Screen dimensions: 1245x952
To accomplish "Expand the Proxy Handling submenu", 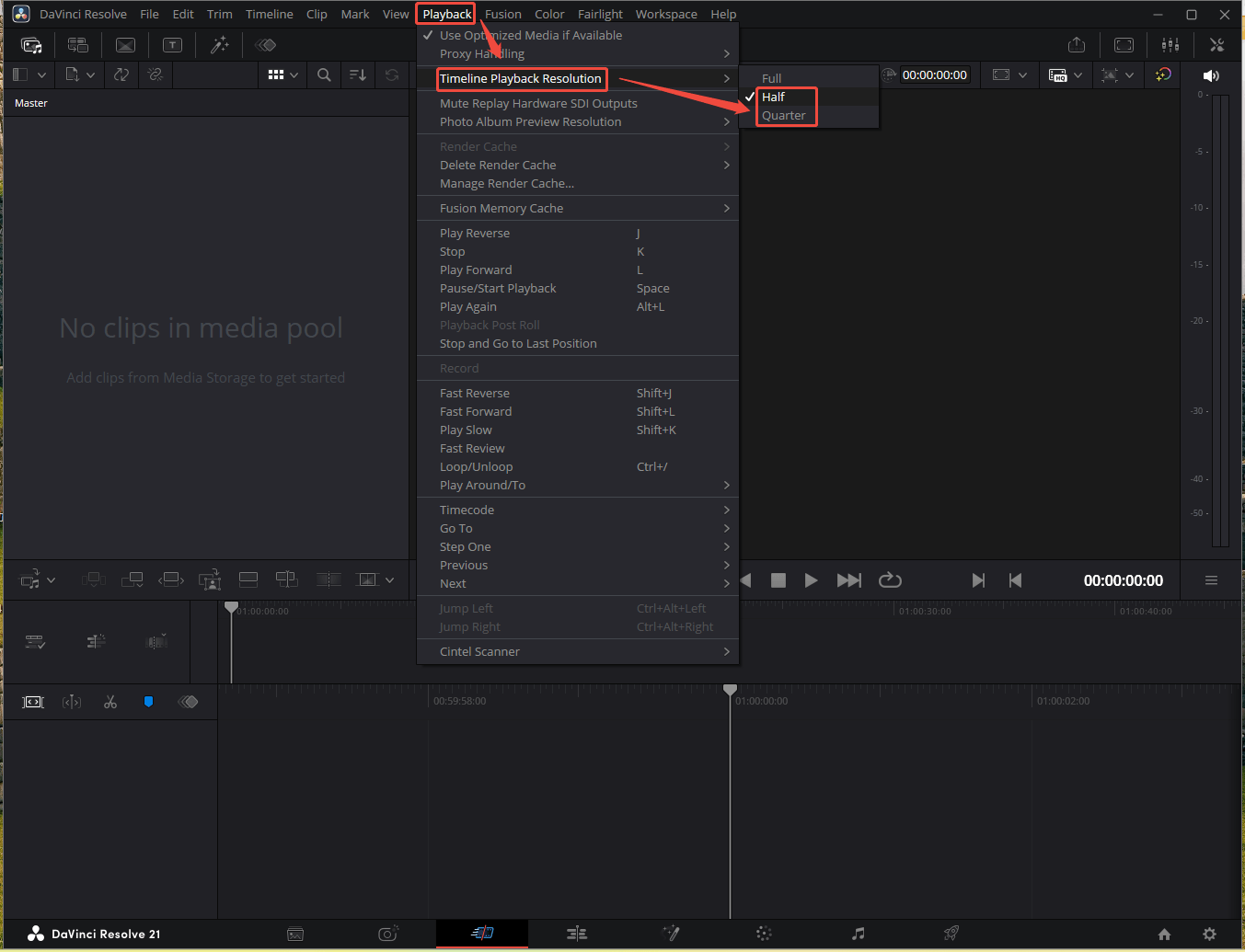I will [x=578, y=53].
